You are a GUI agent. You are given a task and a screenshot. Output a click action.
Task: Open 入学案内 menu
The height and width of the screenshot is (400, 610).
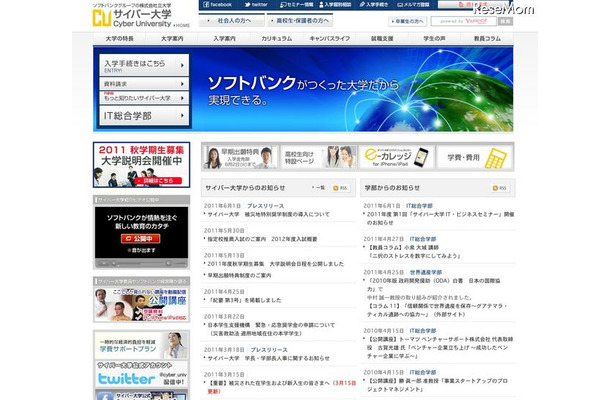point(224,39)
